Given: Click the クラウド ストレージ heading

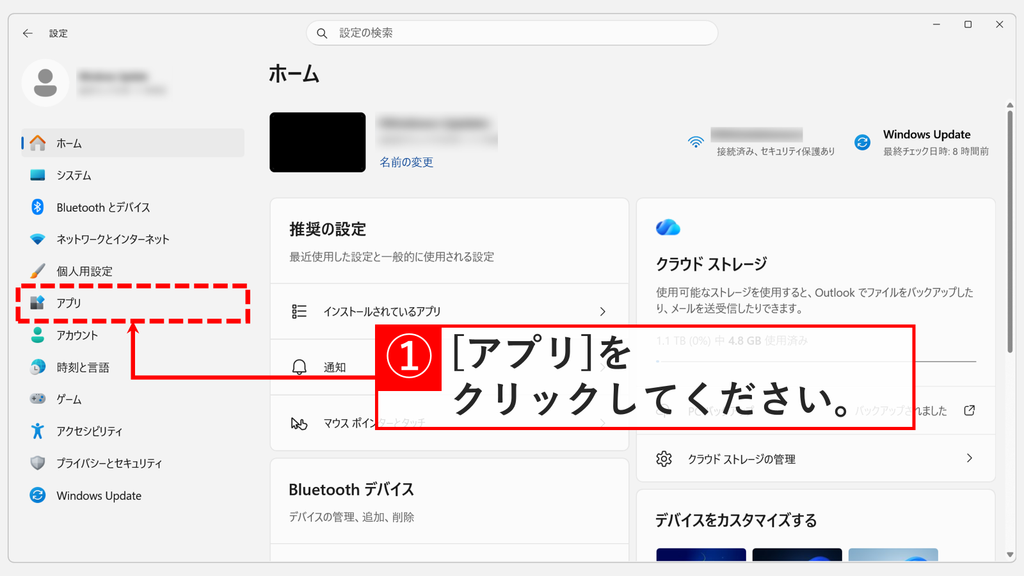Looking at the screenshot, I should [x=711, y=264].
